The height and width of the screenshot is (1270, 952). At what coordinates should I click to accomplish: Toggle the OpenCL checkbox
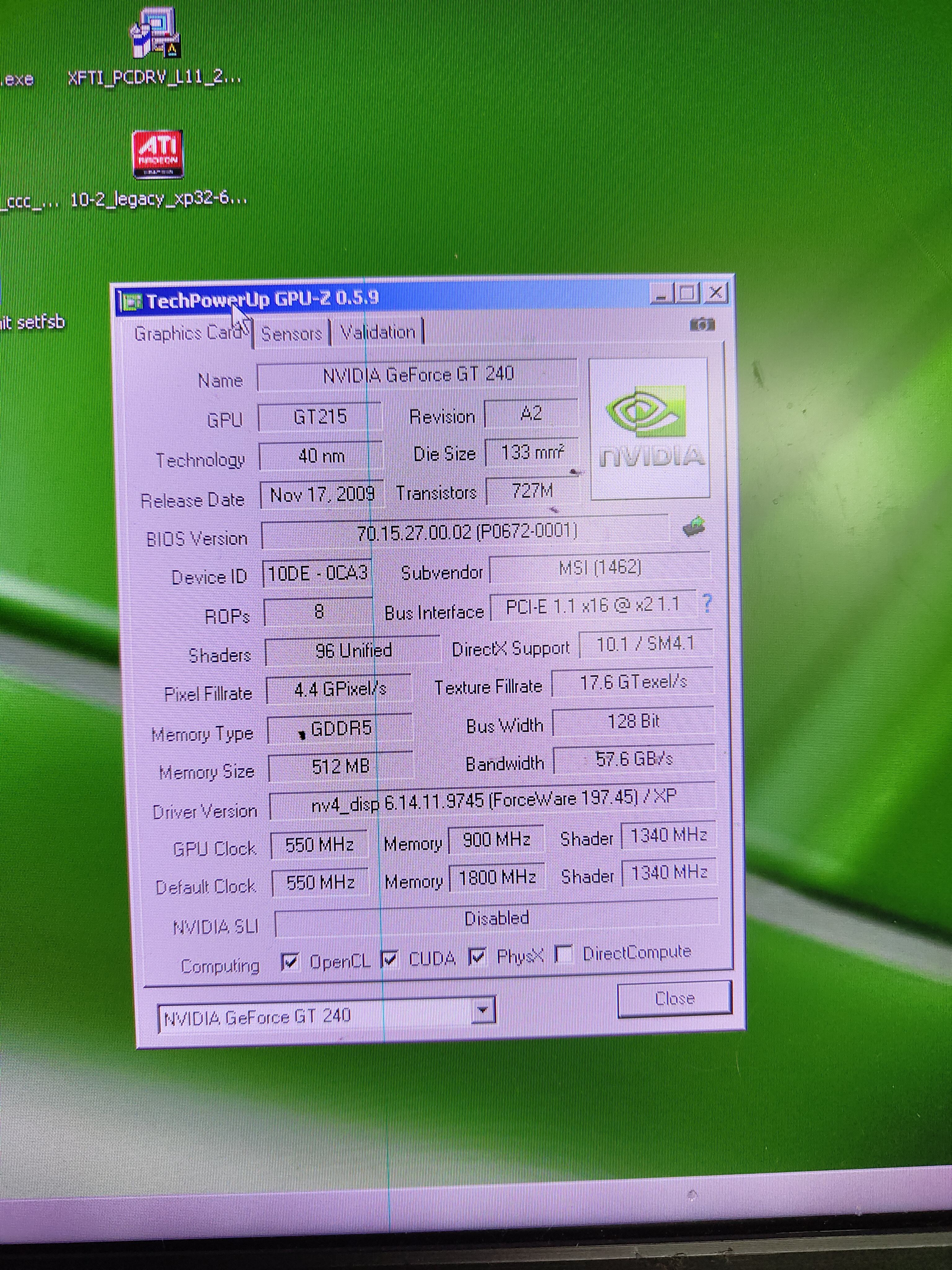[290, 961]
